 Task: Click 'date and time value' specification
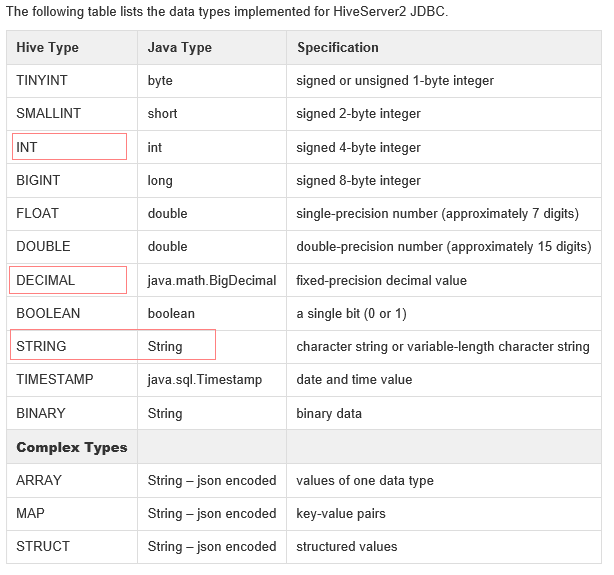pos(354,379)
